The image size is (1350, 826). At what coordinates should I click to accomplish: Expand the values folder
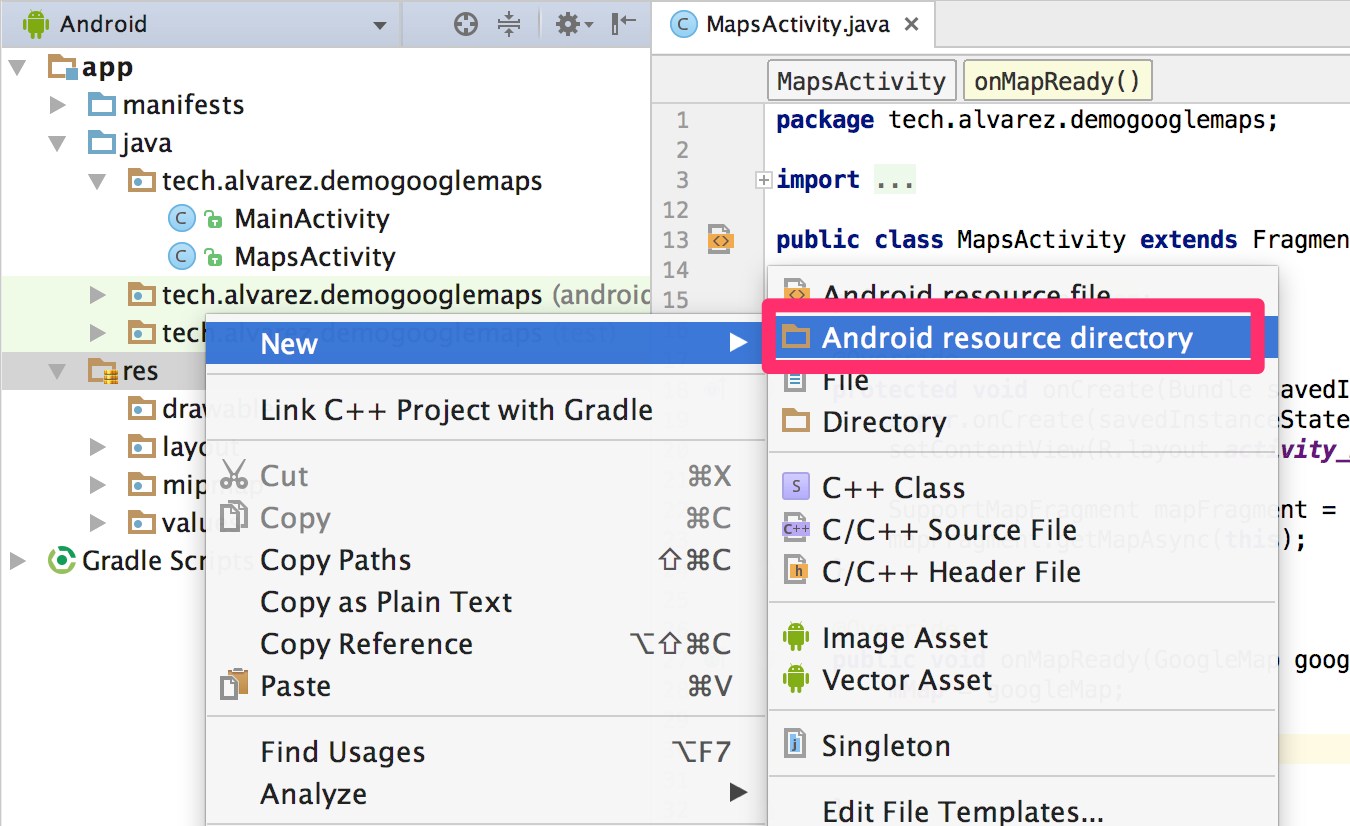[x=97, y=523]
